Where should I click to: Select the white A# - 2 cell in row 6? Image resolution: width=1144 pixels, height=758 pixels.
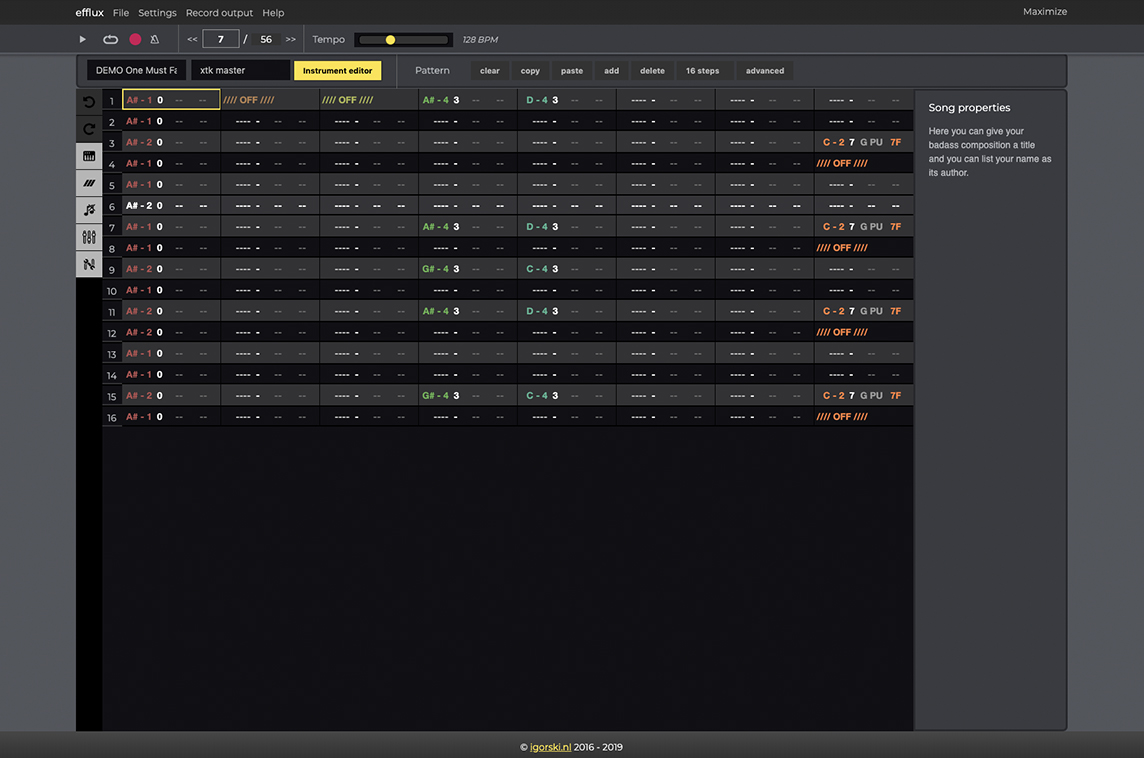coord(171,206)
